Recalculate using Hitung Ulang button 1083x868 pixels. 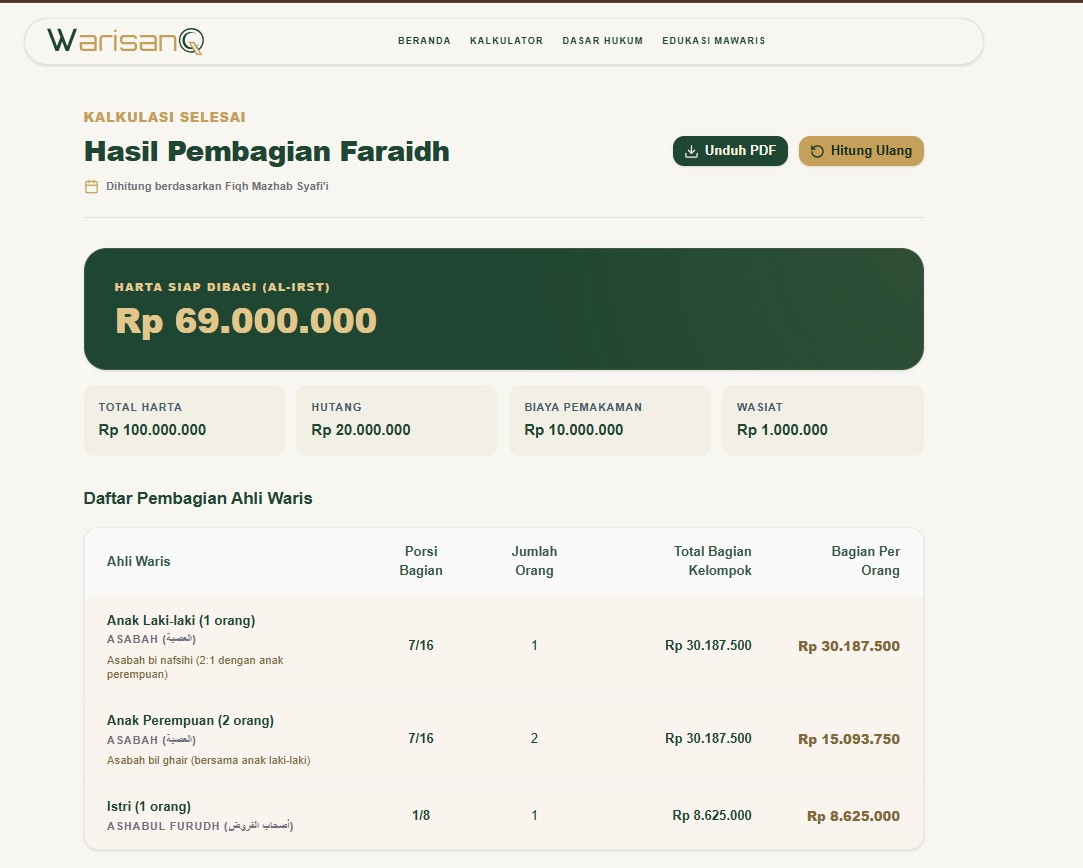(861, 151)
